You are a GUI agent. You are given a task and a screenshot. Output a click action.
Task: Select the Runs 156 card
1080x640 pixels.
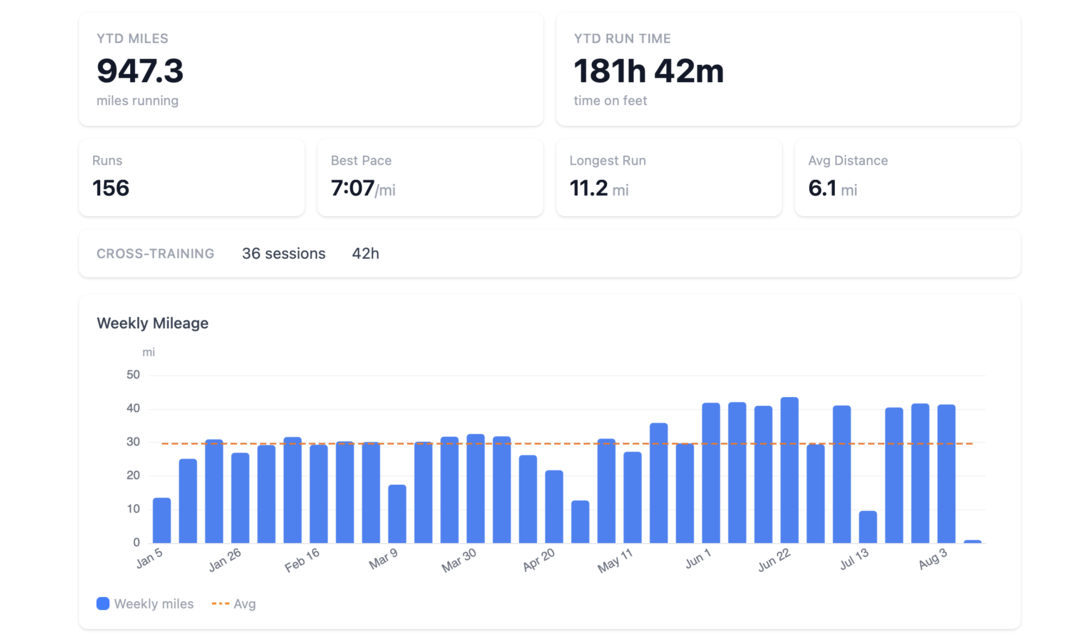point(191,178)
